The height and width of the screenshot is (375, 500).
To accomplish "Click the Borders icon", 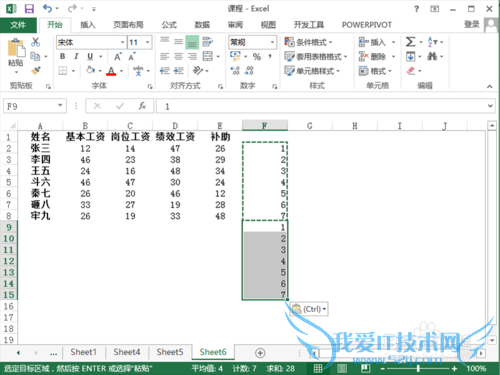I will [62, 71].
